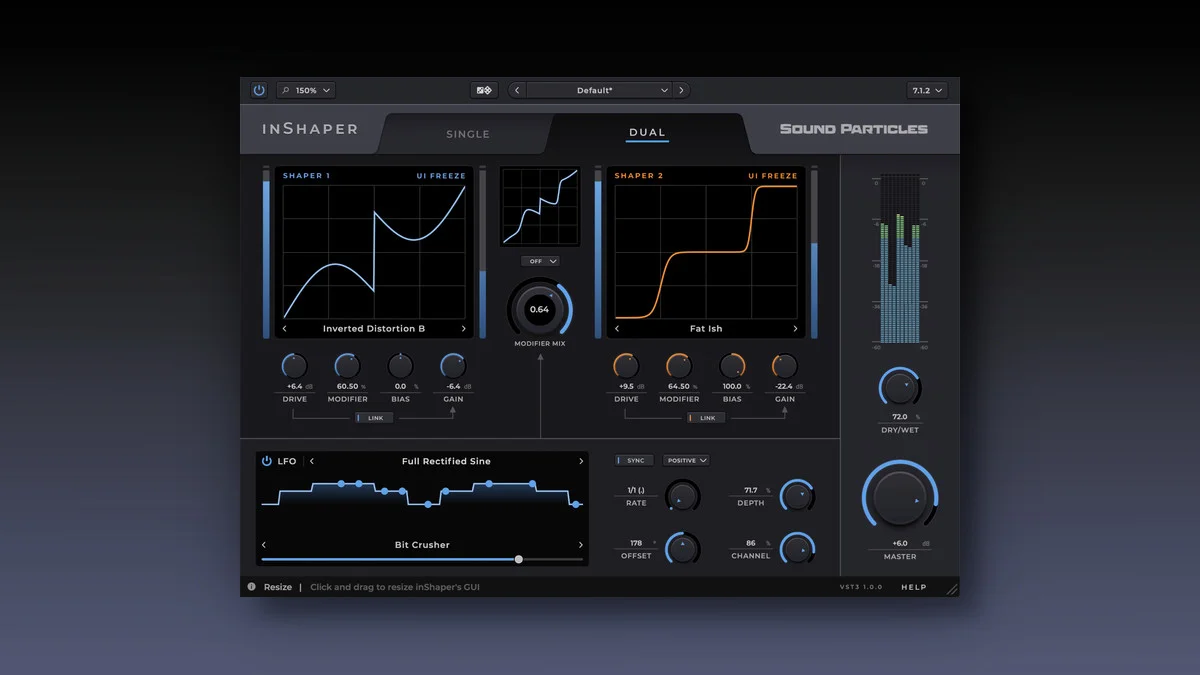Click the Bit Crusher amount slider
Screen dimensions: 1200x675
coord(520,560)
